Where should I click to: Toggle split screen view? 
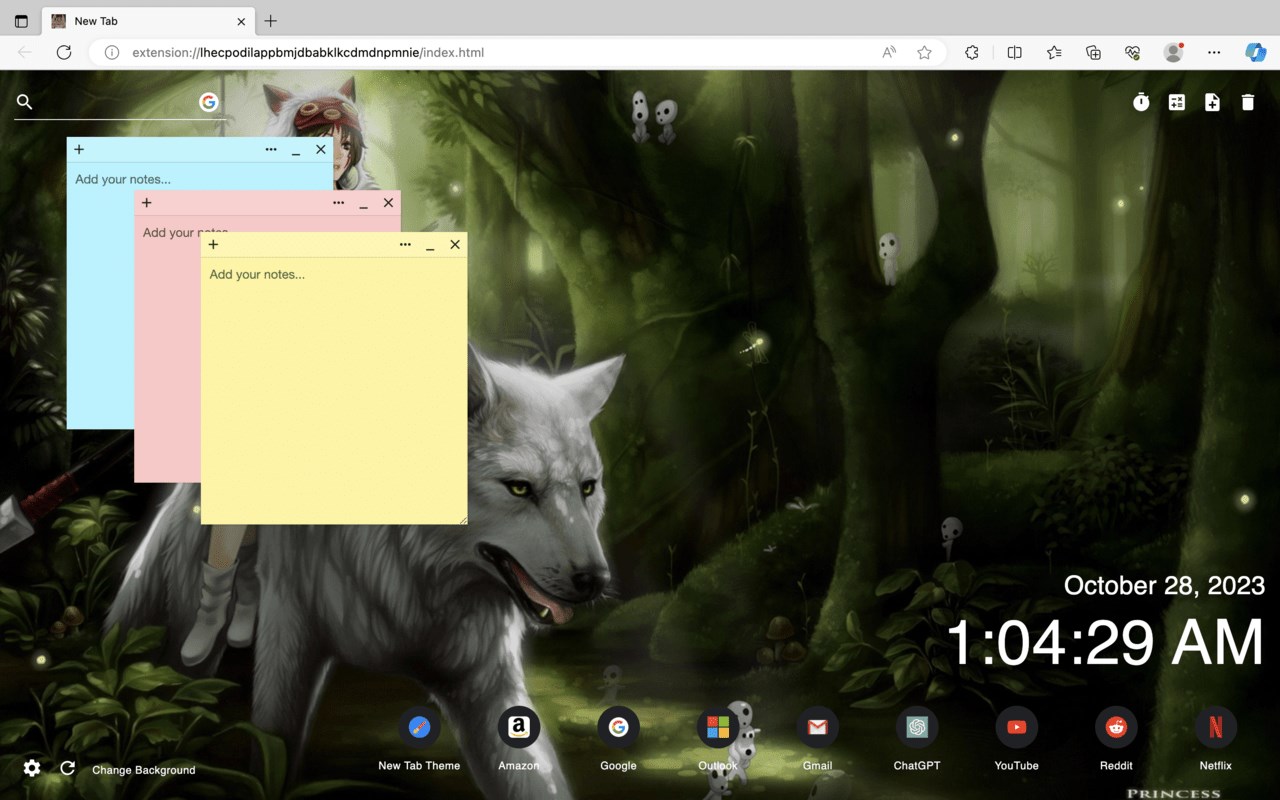[x=1014, y=52]
